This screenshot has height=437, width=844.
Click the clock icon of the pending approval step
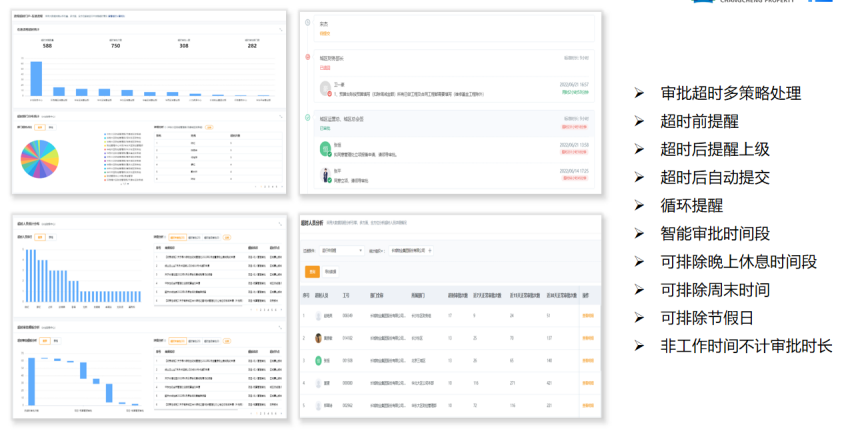point(307,23)
